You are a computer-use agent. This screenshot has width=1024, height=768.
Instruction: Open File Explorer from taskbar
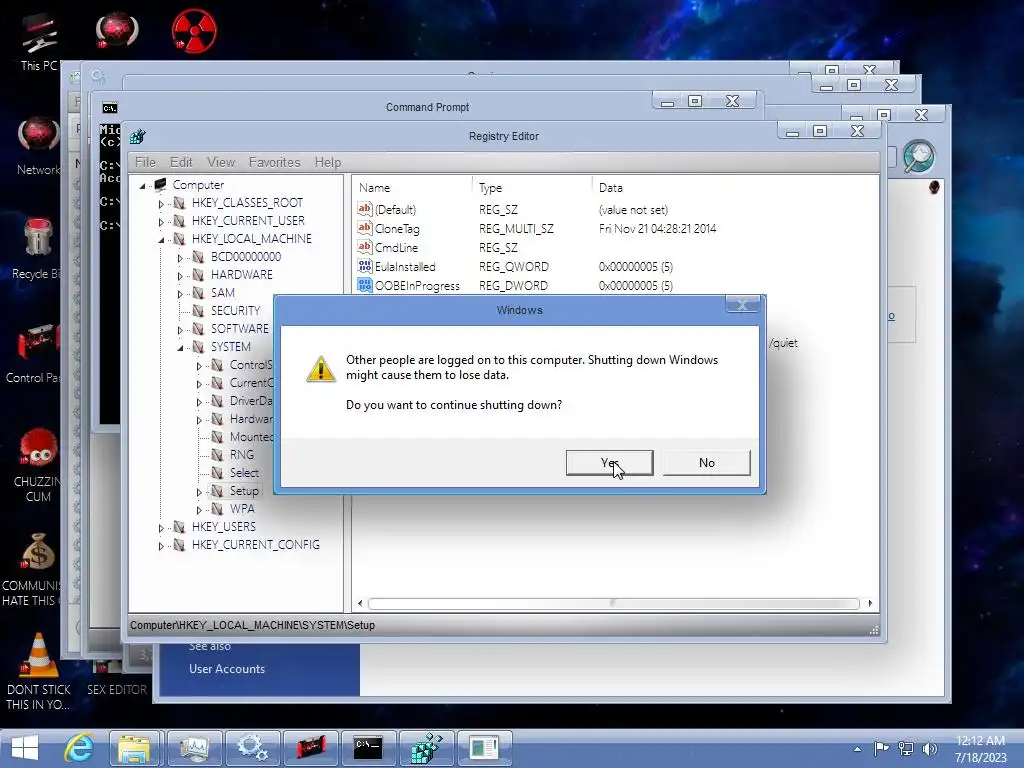point(135,748)
